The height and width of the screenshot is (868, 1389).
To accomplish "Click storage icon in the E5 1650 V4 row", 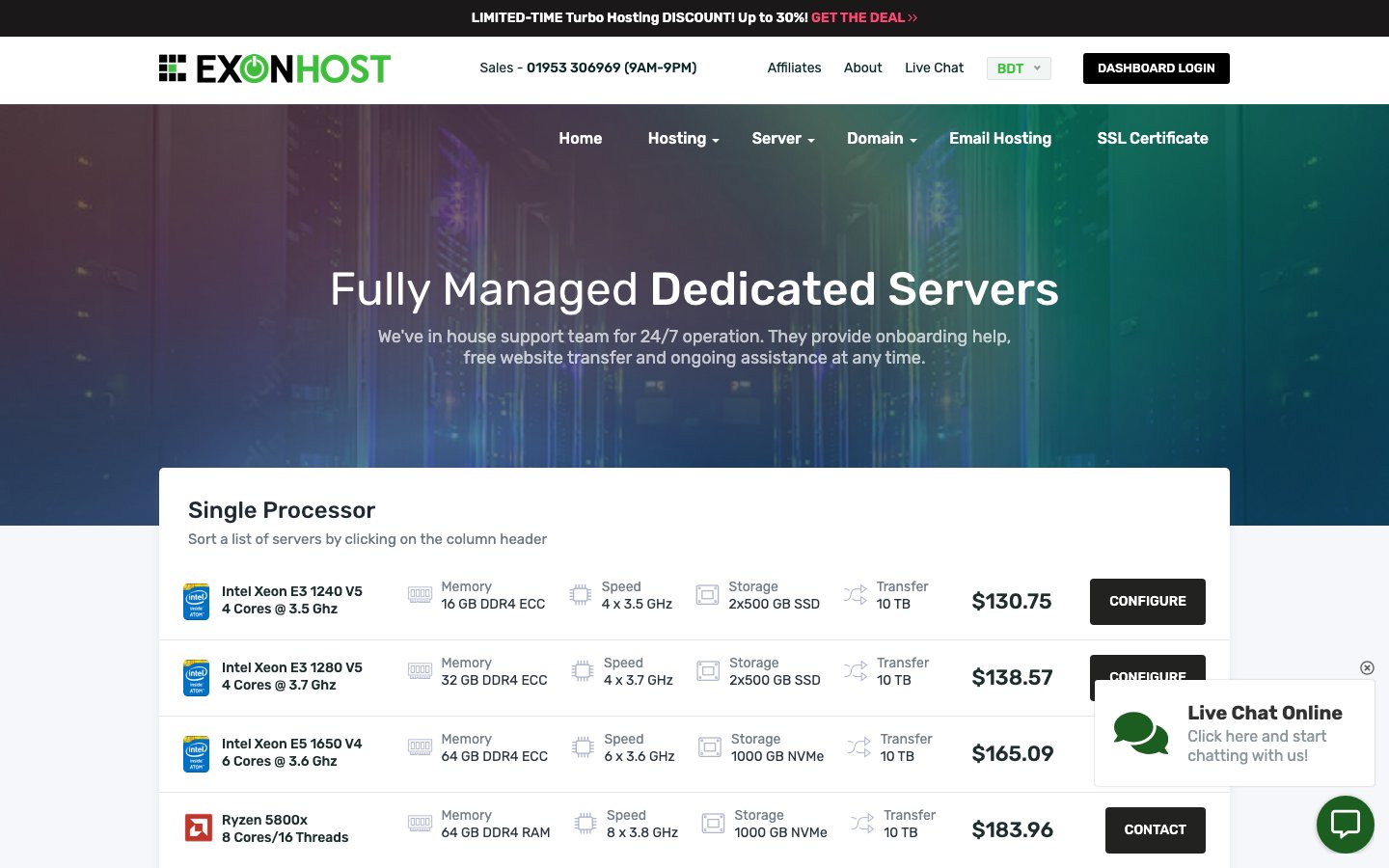I will coord(710,747).
